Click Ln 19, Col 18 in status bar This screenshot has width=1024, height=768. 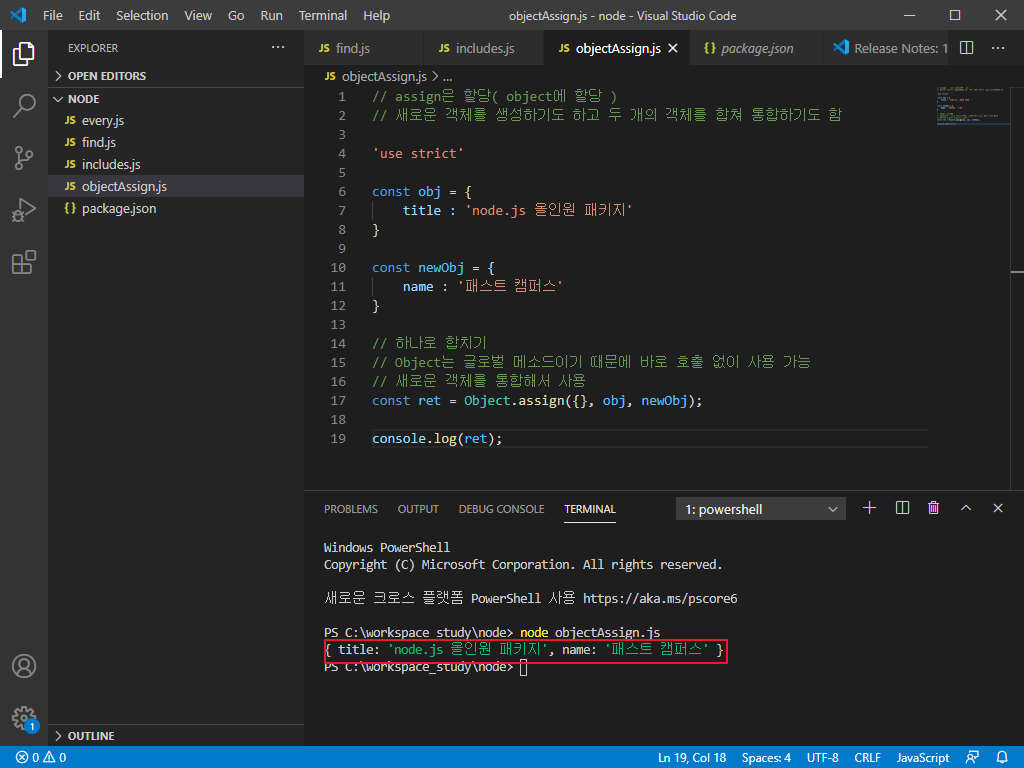coord(692,758)
